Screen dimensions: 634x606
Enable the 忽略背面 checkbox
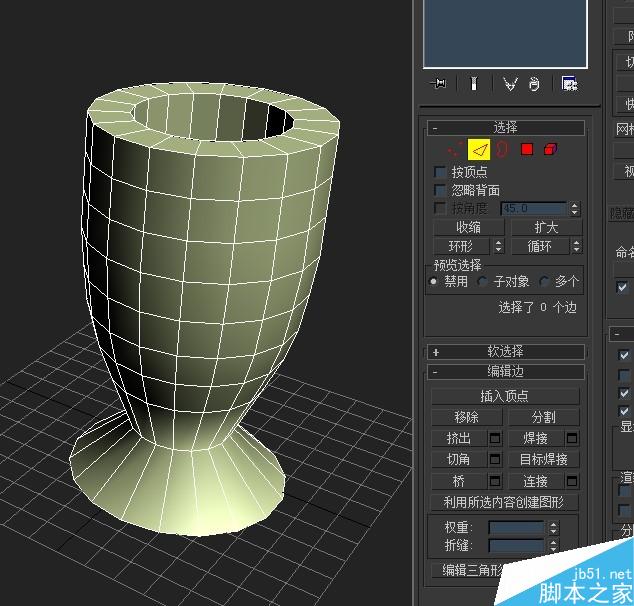point(440,190)
